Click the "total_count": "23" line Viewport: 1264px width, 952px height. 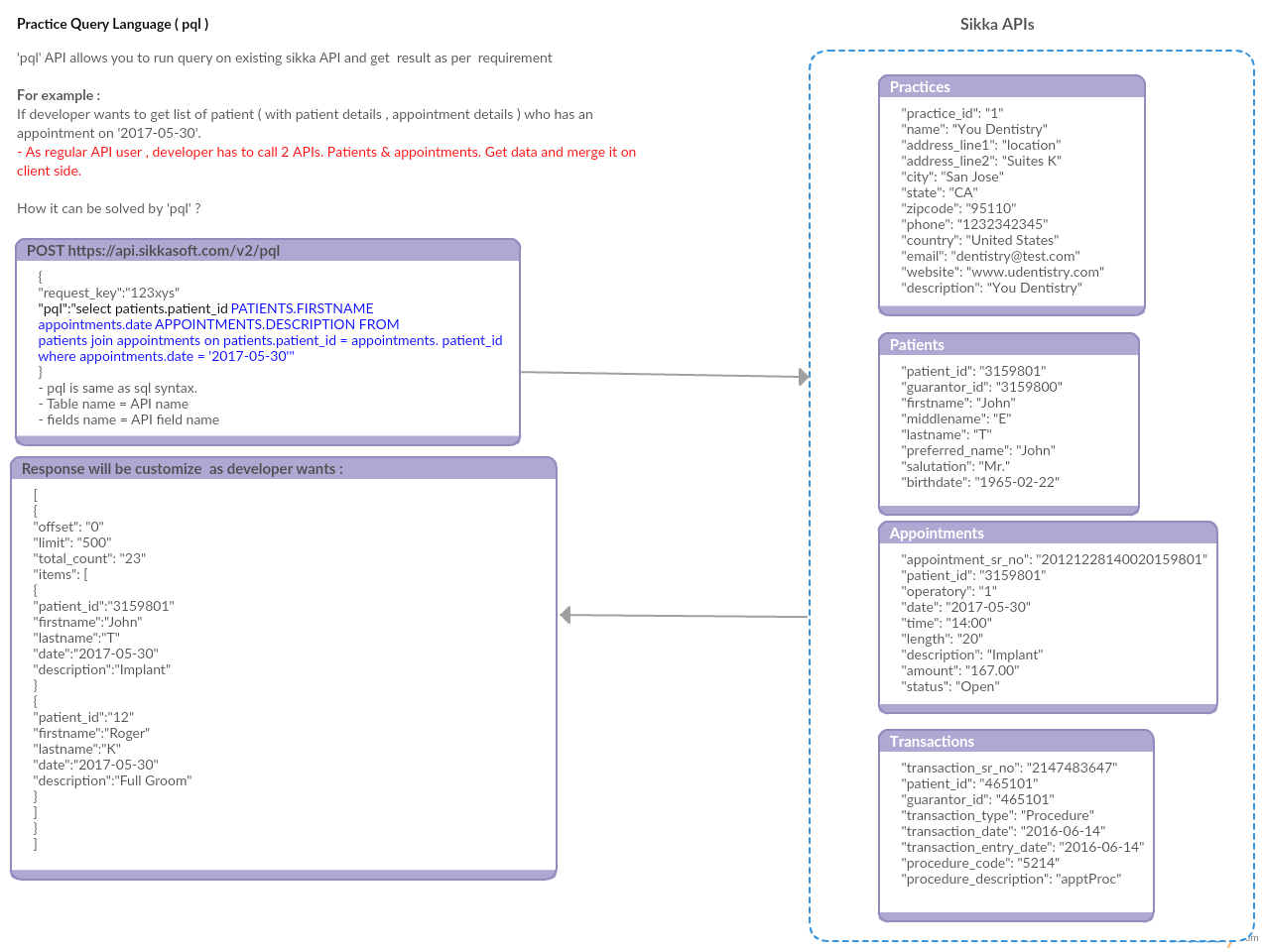(89, 558)
